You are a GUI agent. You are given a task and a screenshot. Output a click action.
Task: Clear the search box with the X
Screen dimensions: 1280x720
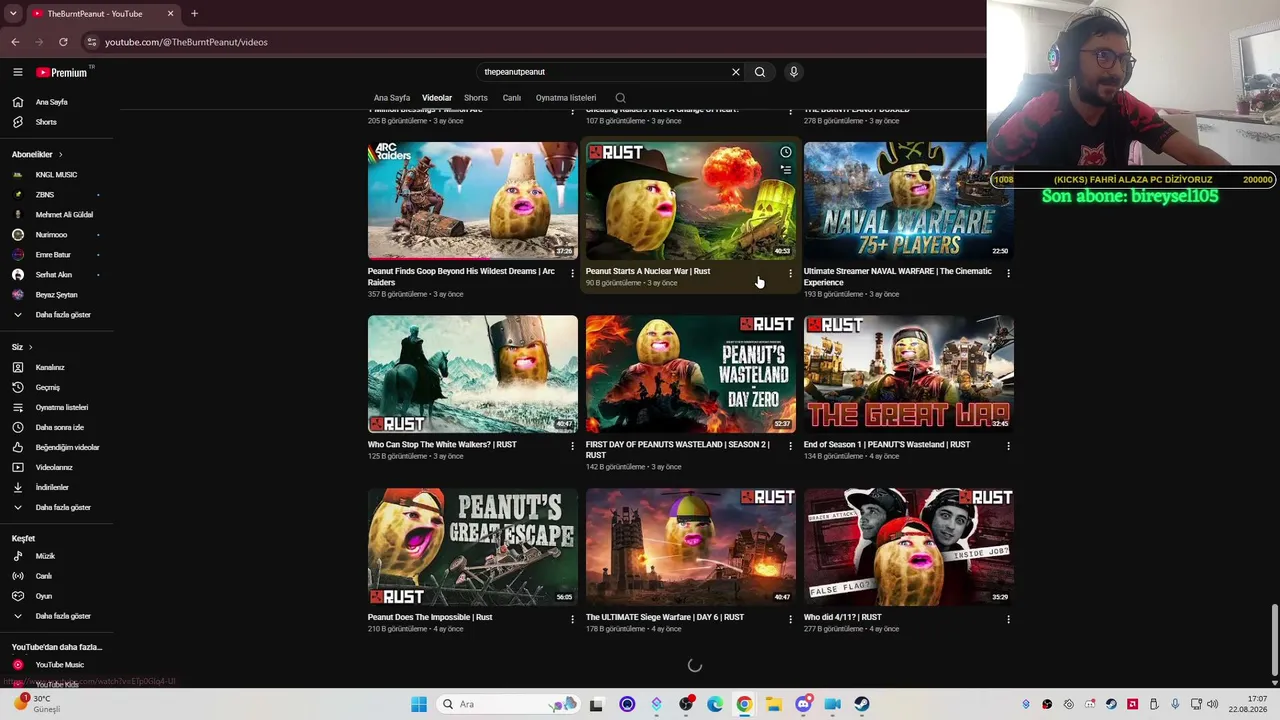[736, 72]
